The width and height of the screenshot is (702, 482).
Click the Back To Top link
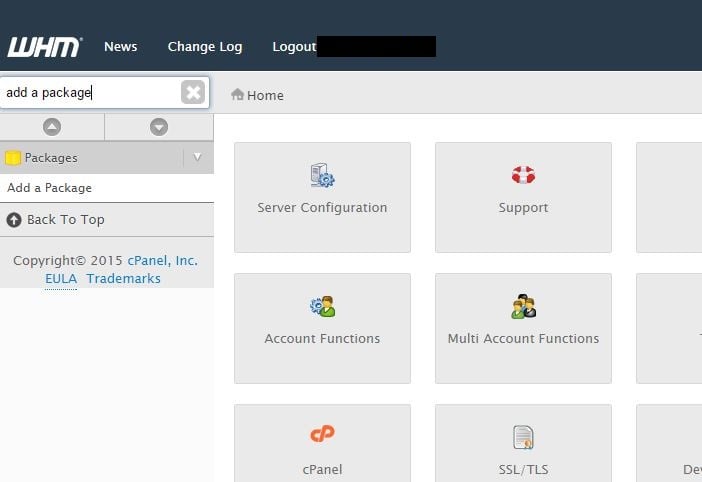tap(65, 220)
